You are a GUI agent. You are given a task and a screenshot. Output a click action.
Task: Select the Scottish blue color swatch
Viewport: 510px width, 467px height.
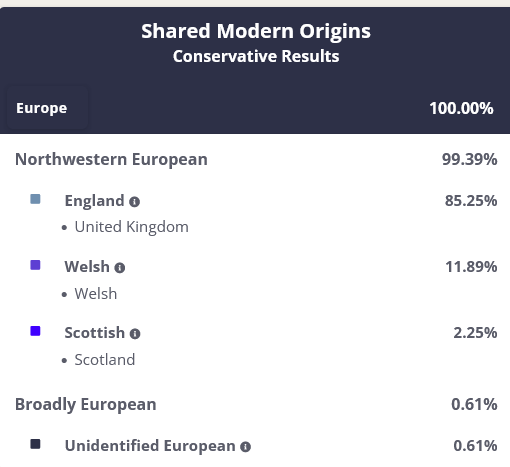35,331
